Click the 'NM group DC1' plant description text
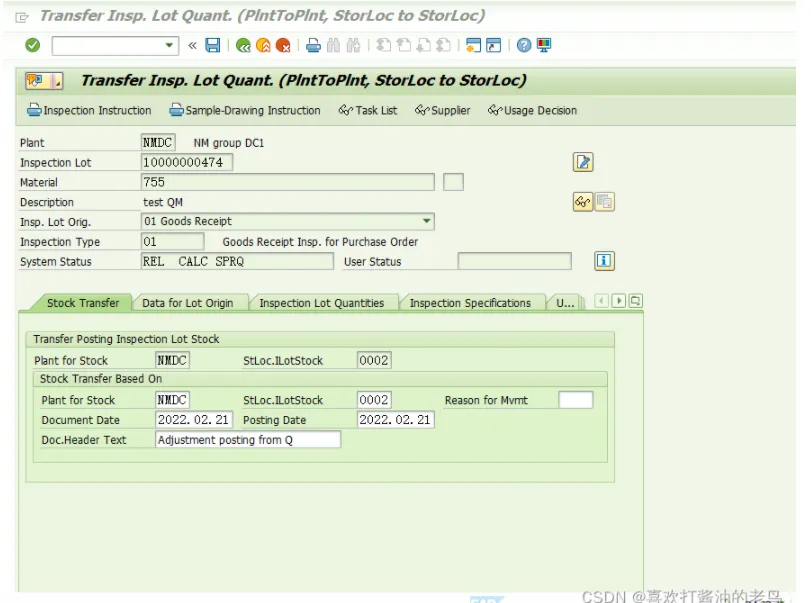The height and width of the screenshot is (603, 811). (229, 143)
